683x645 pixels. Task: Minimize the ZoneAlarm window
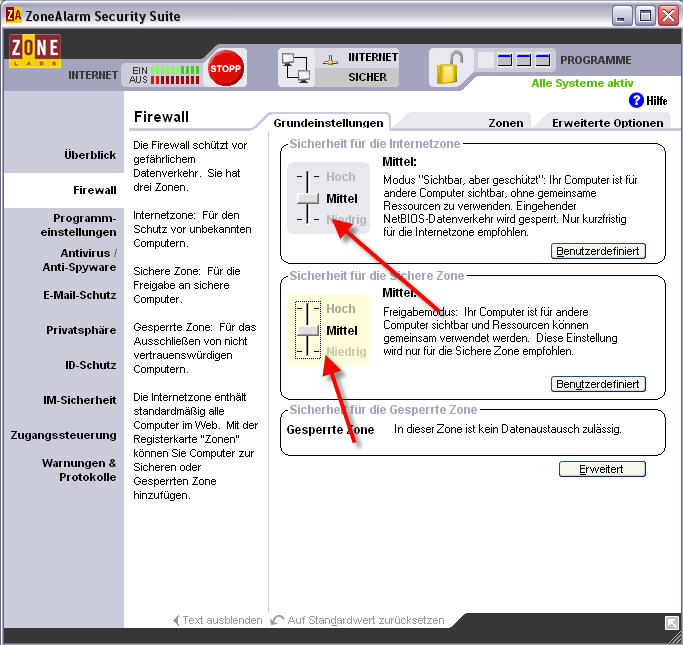(x=622, y=16)
